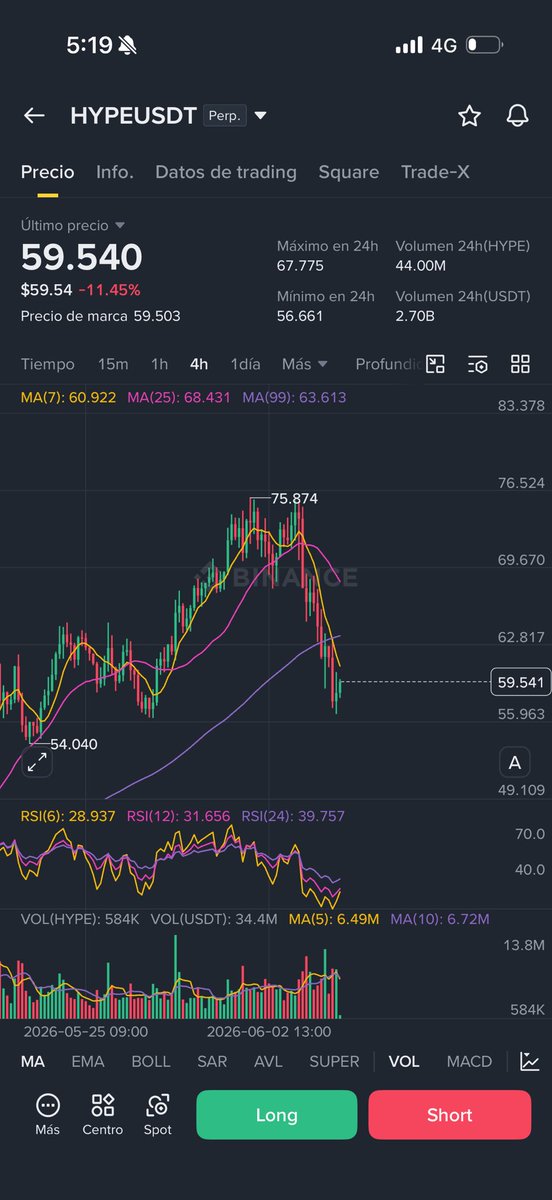This screenshot has width=552, height=1200.
Task: Open the chart layout grid icon
Action: point(520,364)
